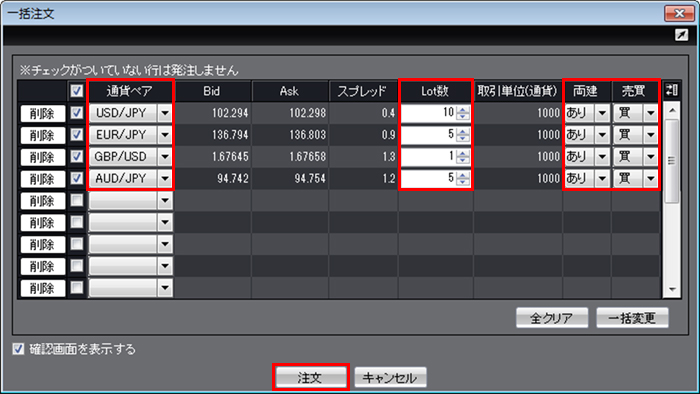Image resolution: width=700 pixels, height=394 pixels.
Task: Click Lot数 spinner for GBP/USD row
Action: (463, 157)
